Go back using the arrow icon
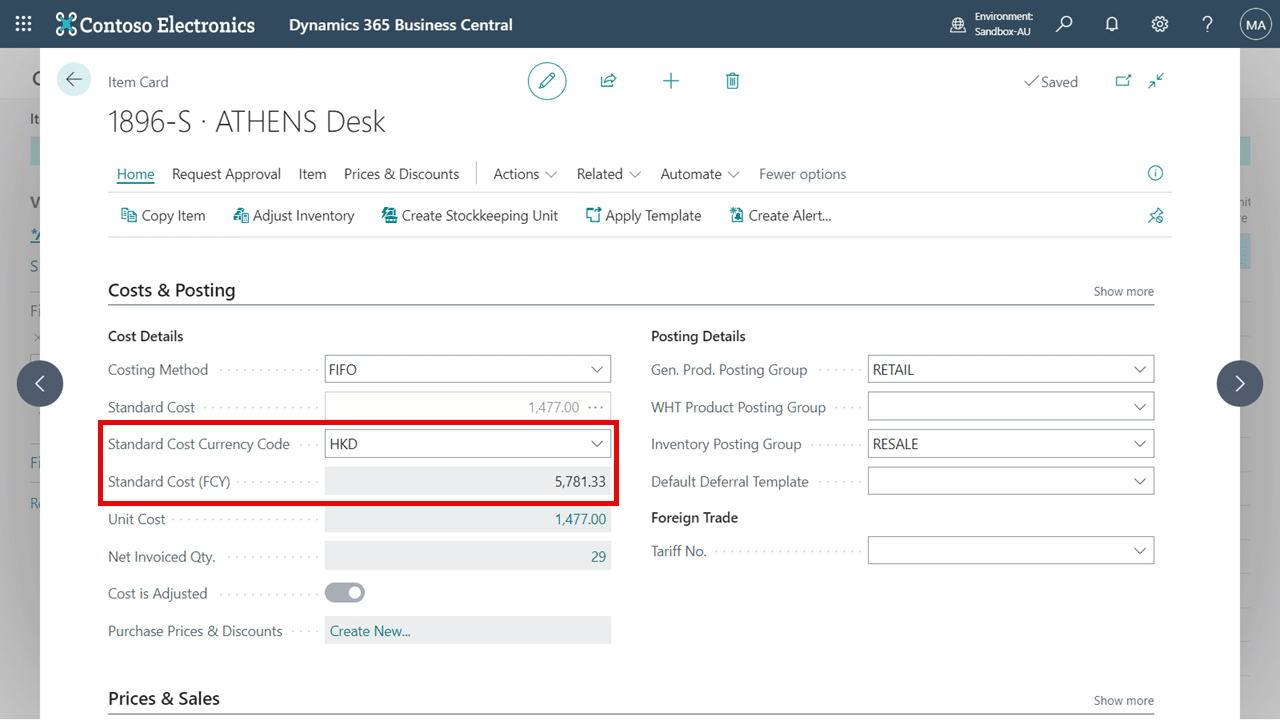The height and width of the screenshot is (720, 1280). click(x=74, y=79)
